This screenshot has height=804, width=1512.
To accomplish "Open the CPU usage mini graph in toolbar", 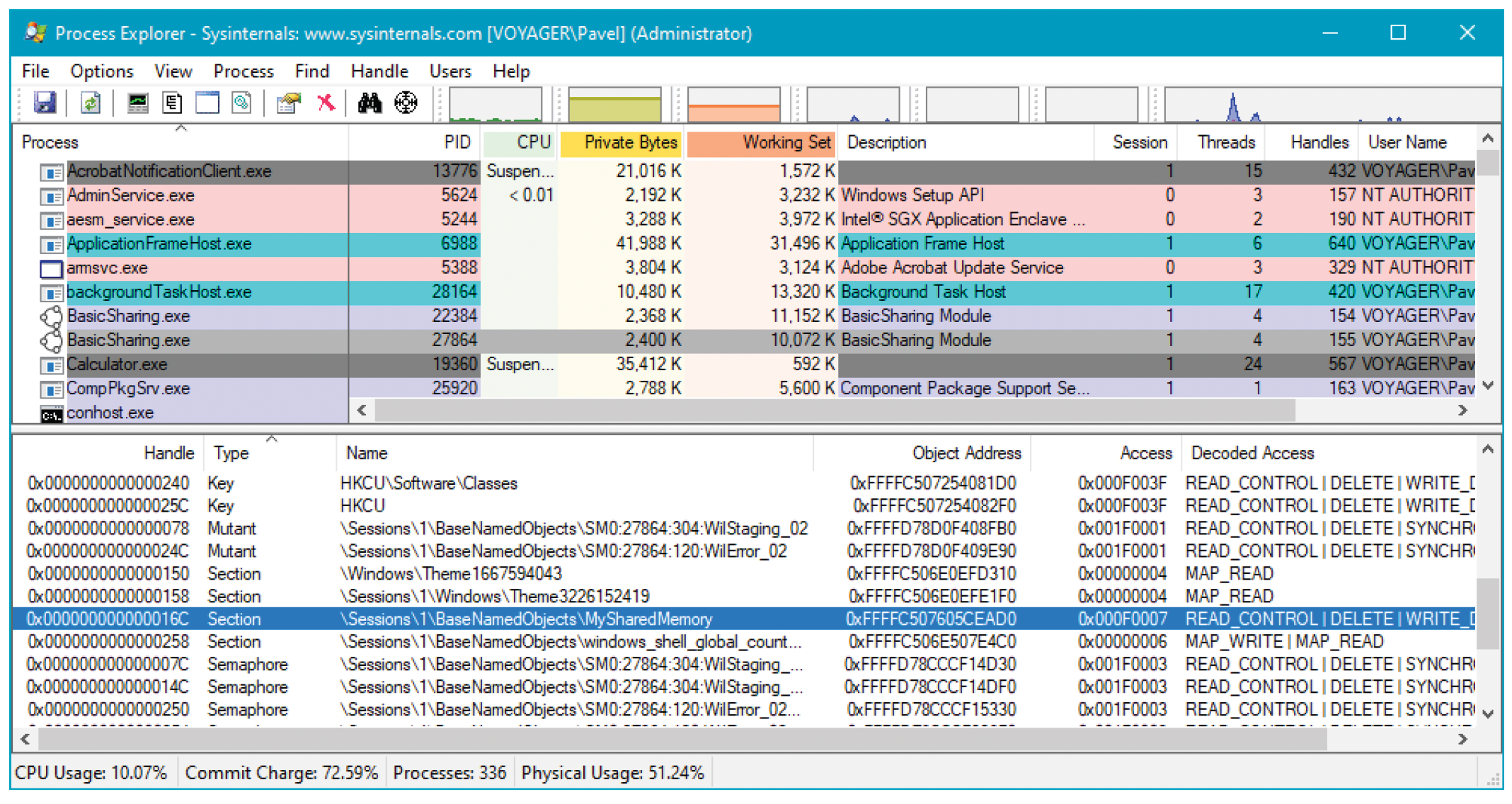I will (496, 105).
